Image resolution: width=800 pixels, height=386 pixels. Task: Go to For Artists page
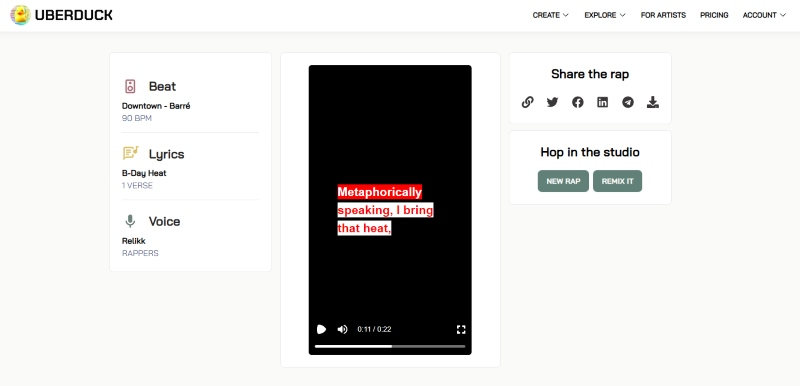click(x=663, y=15)
